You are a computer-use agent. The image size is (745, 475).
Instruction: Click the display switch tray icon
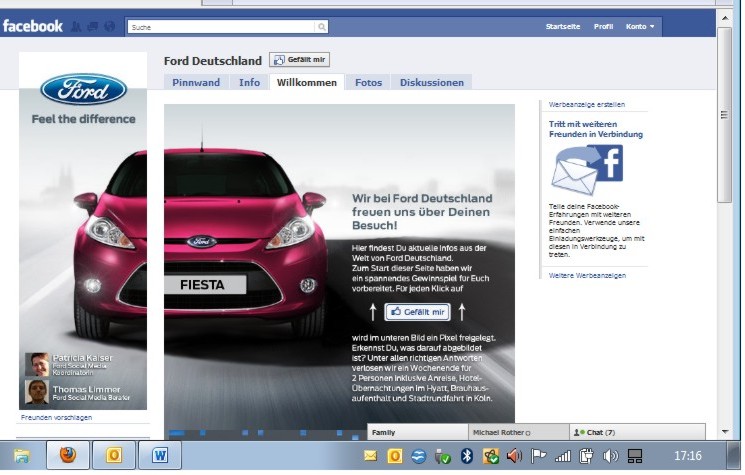click(635, 456)
